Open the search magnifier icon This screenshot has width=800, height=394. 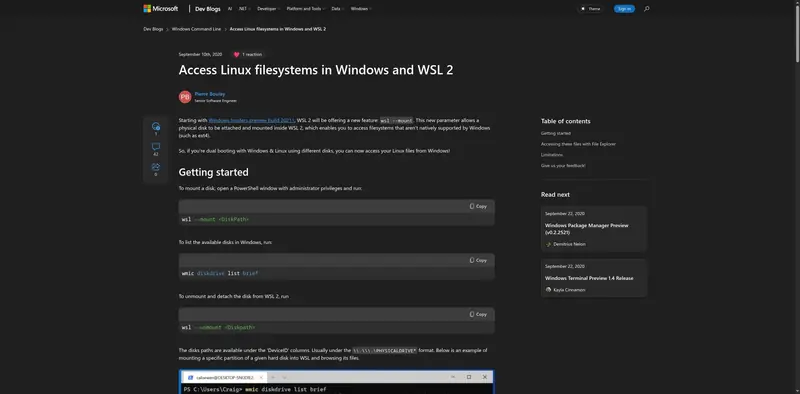point(646,9)
